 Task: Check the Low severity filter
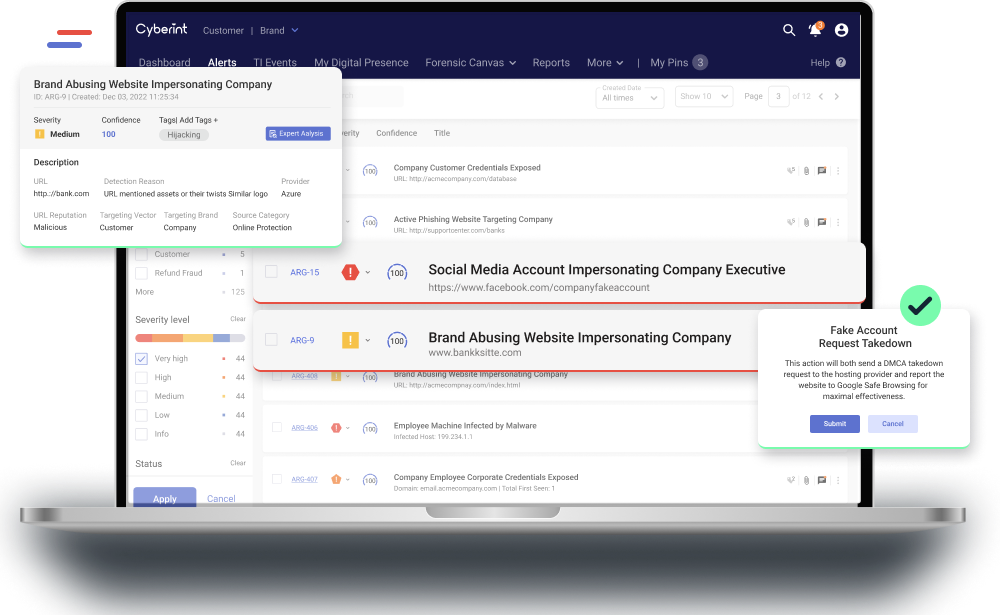pos(142,415)
